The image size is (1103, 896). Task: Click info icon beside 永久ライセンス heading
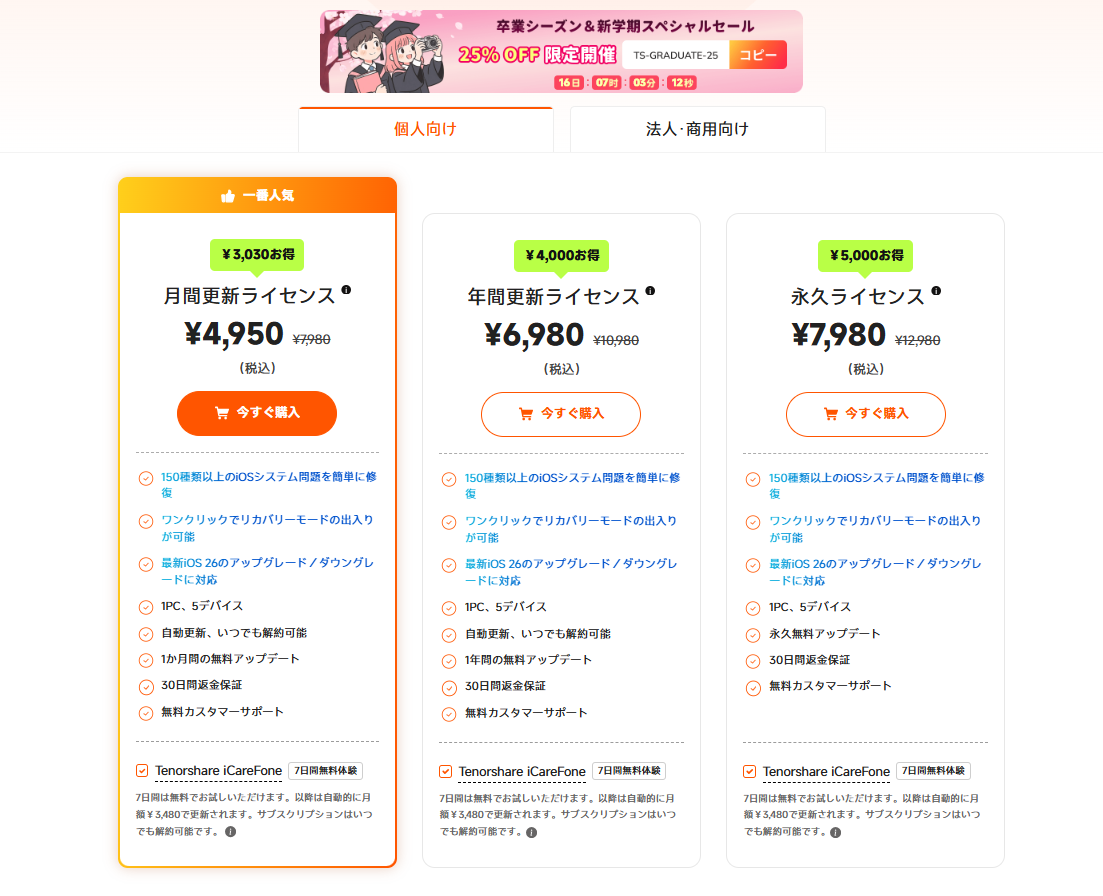coord(936,290)
